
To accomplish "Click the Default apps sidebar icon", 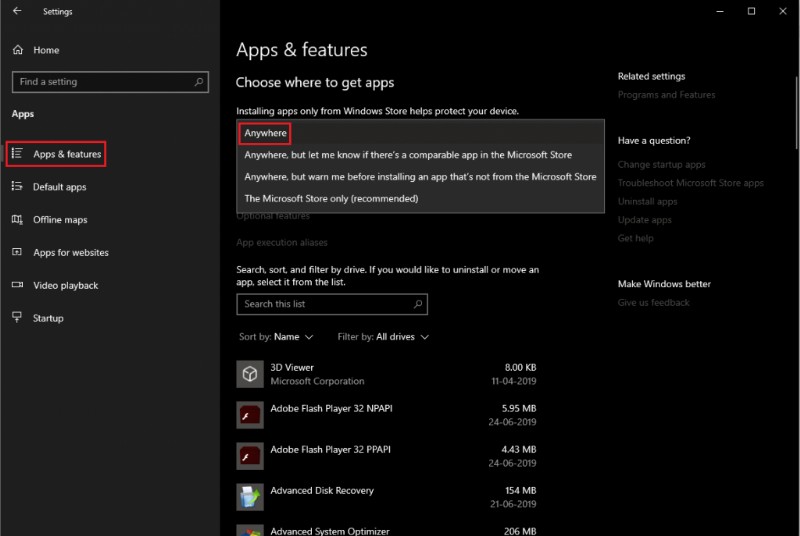I will [17, 186].
